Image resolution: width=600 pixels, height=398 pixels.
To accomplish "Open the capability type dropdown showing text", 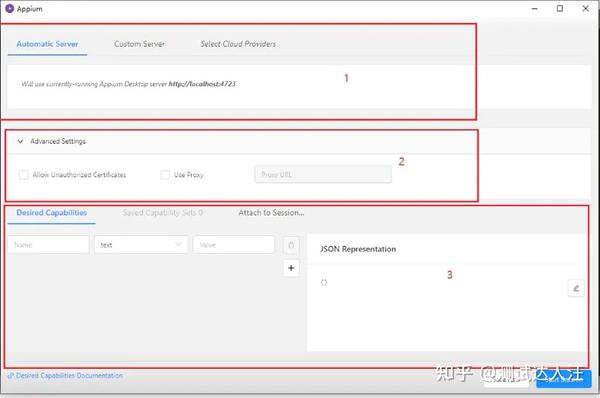I will click(141, 245).
